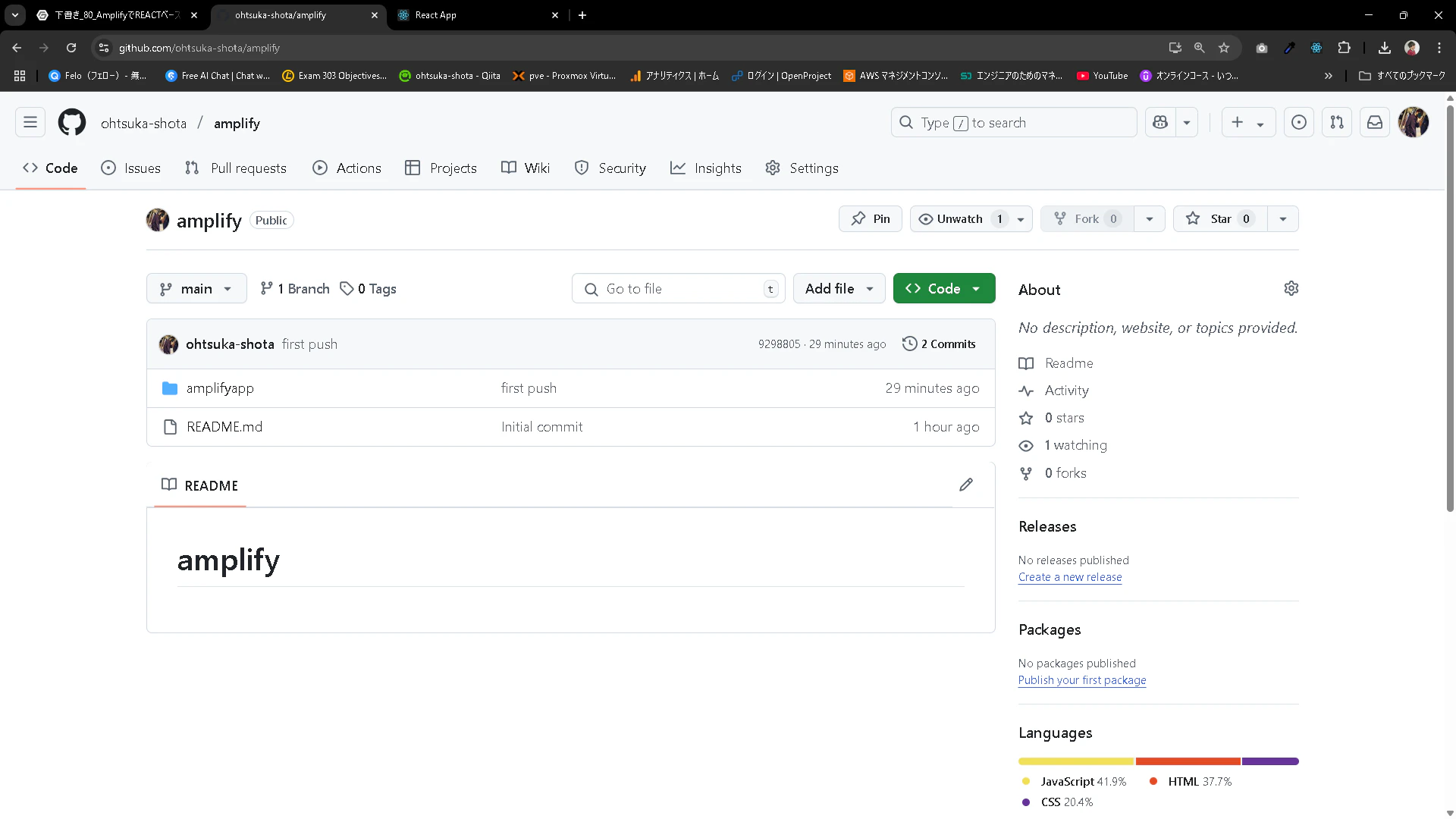Click the purple CSS language bar segment

click(x=1270, y=761)
